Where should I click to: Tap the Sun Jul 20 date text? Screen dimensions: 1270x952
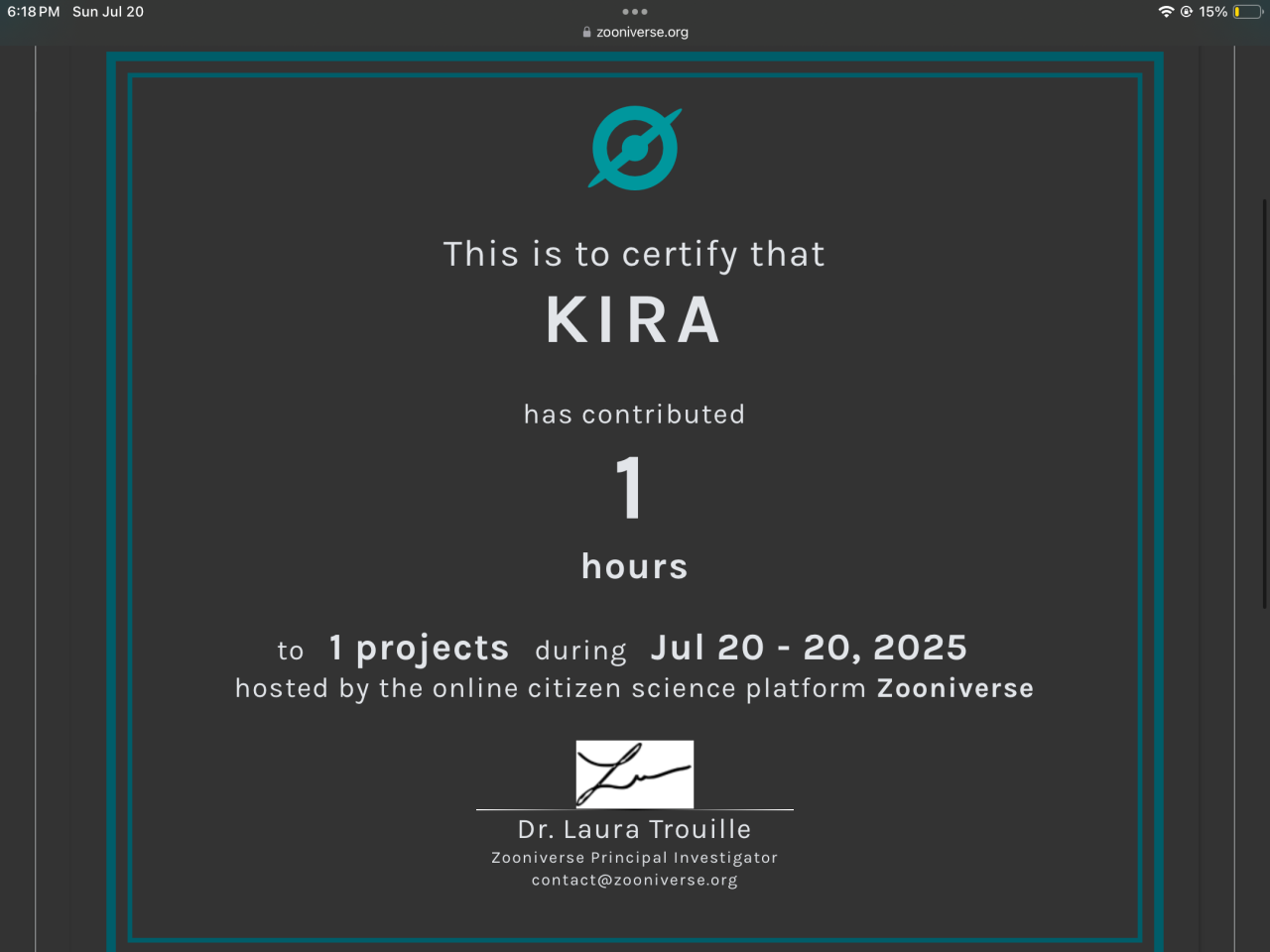(x=108, y=12)
